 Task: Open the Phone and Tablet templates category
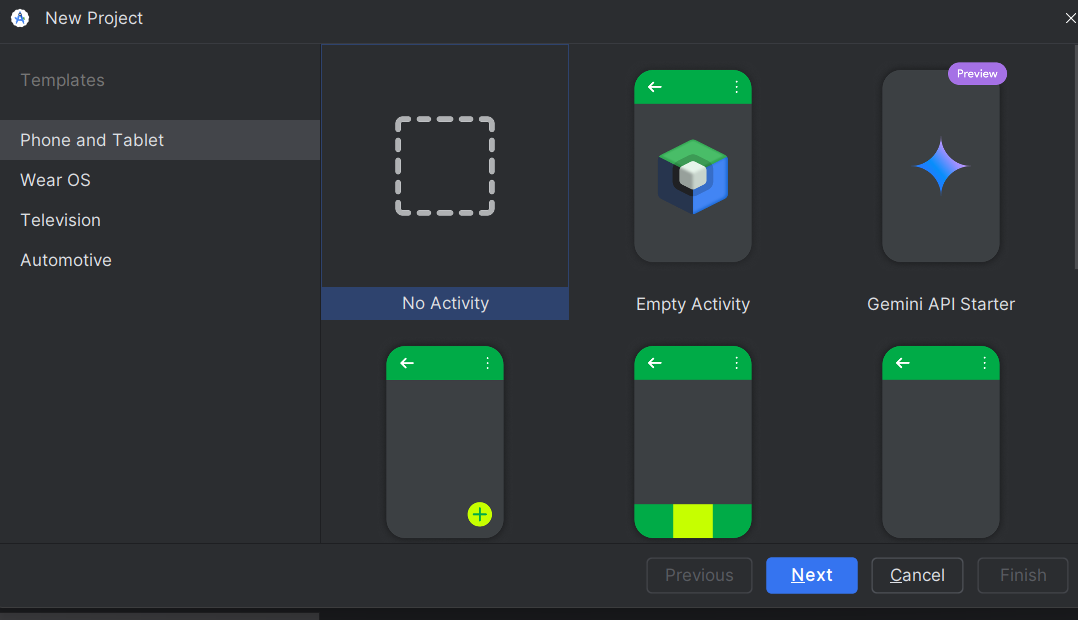pyautogui.click(x=160, y=140)
